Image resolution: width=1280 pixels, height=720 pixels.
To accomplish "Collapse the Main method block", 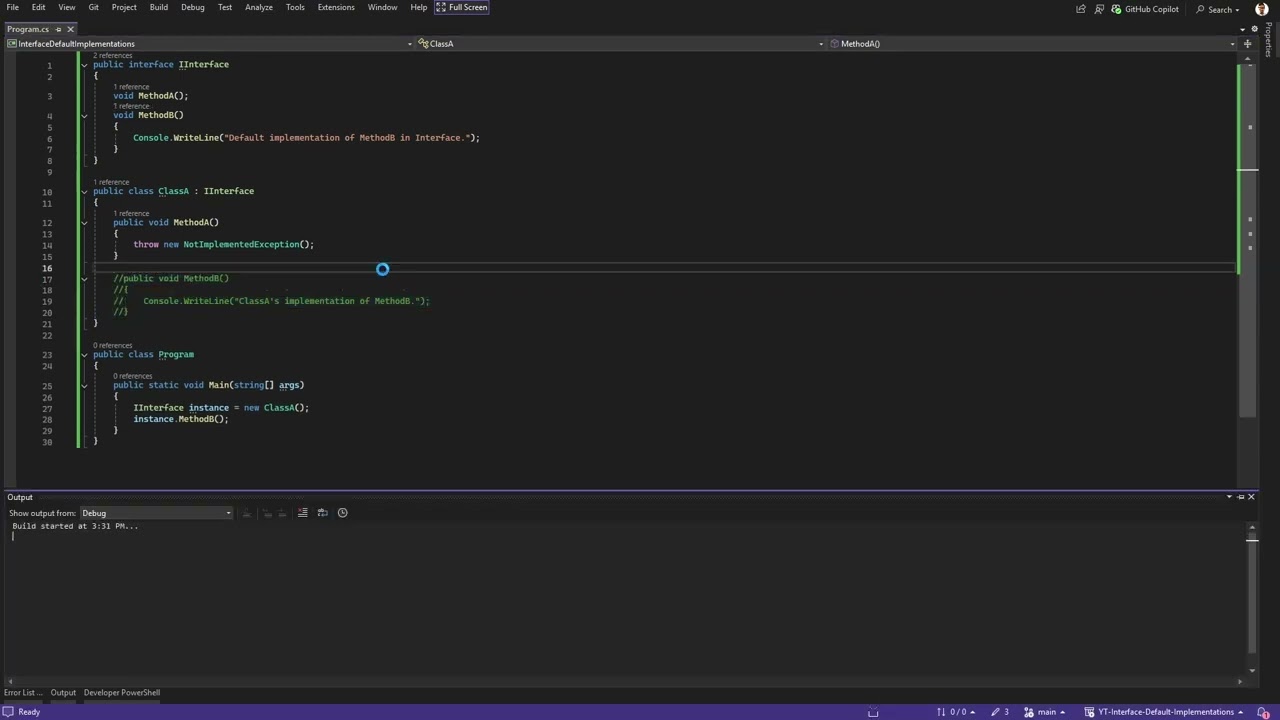I will (x=84, y=385).
